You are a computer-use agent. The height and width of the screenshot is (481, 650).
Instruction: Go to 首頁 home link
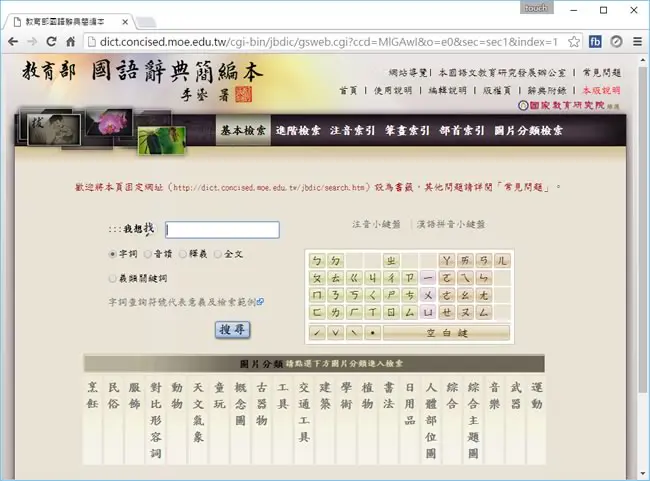point(348,90)
